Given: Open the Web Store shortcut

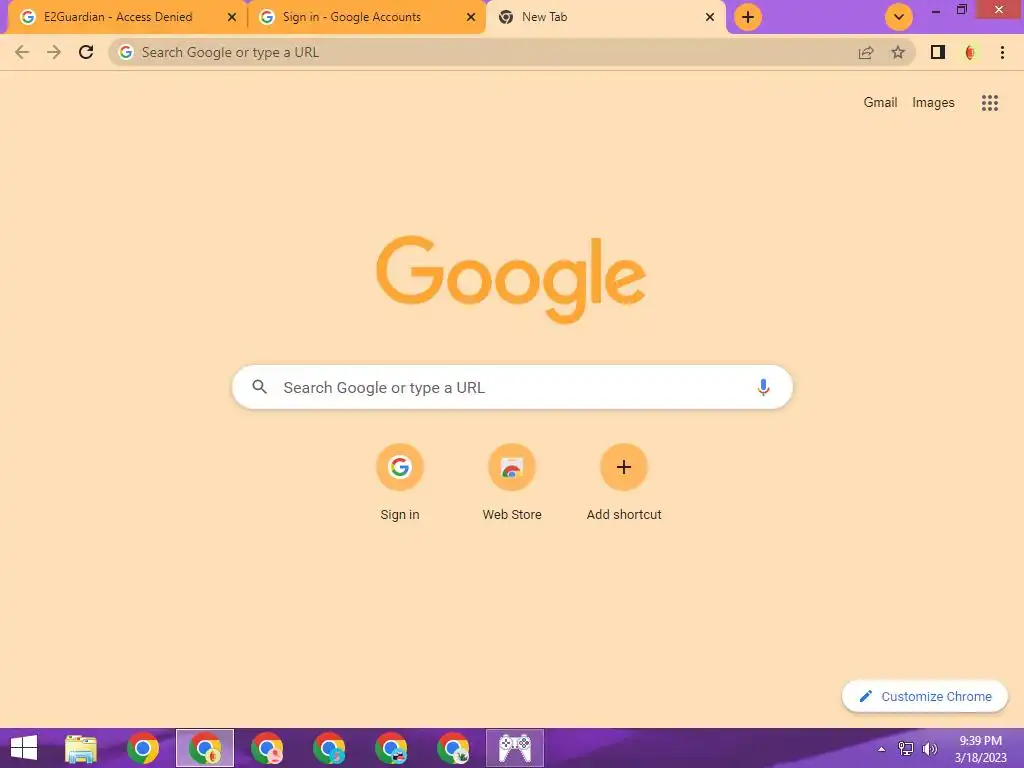Looking at the screenshot, I should (512, 483).
